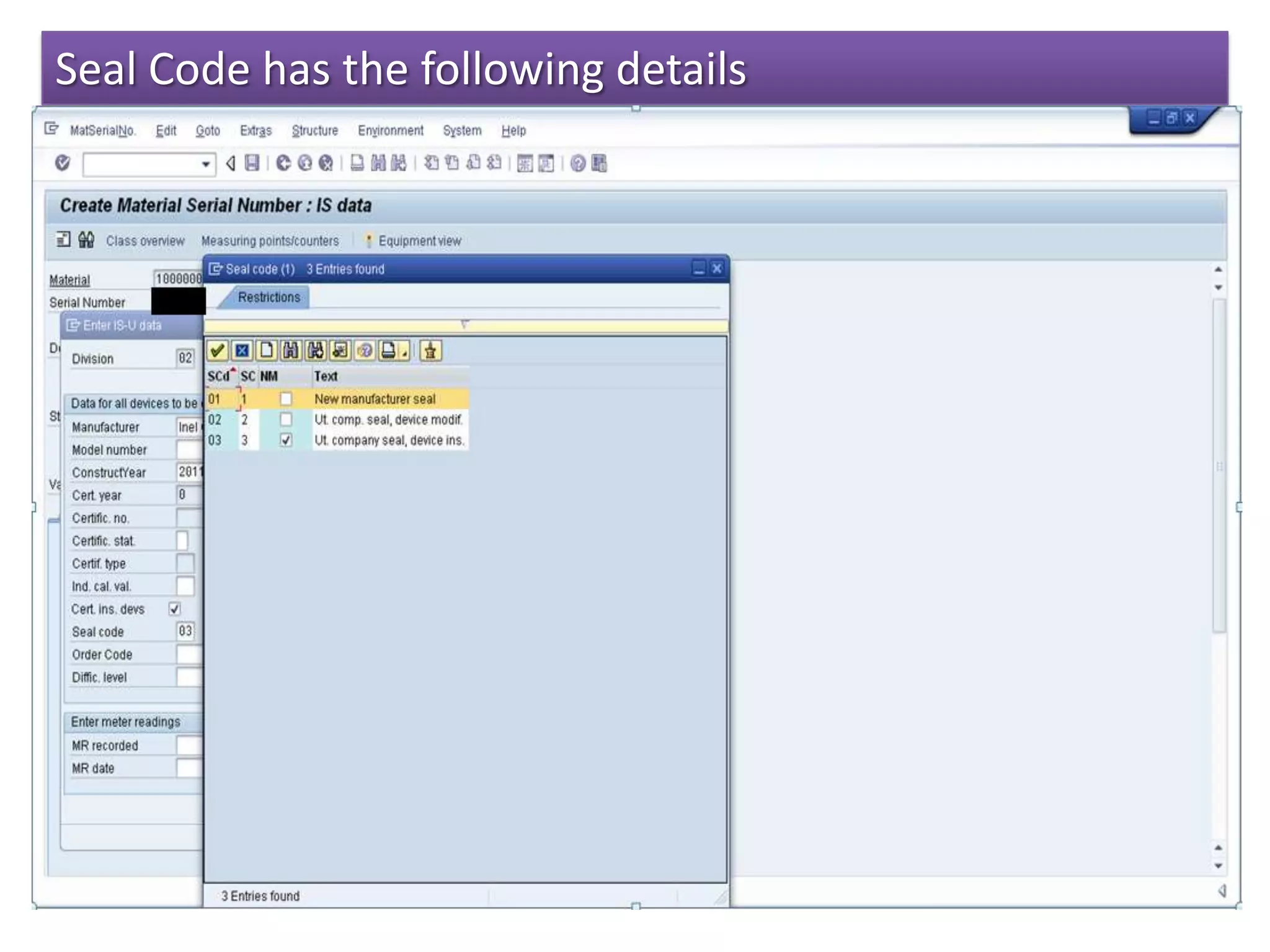Click the scroll down arrow at bottom right
This screenshot has width=1270, height=952.
(x=1219, y=866)
